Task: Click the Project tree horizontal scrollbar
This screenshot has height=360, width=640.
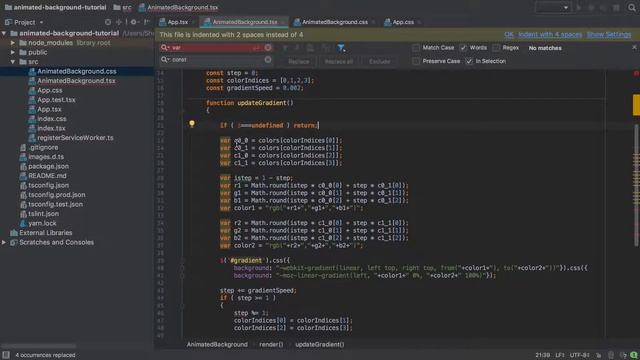Action: coord(39,346)
